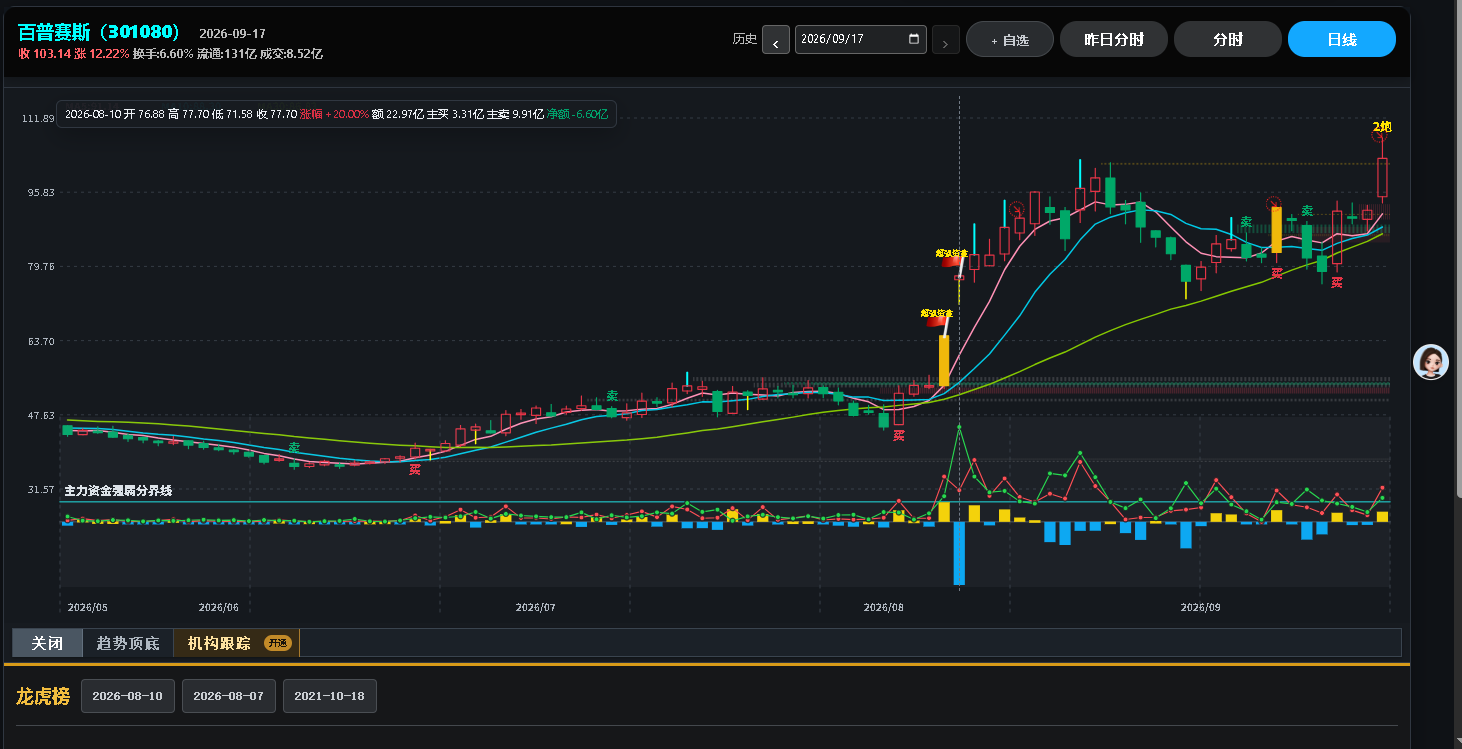Screen dimensions: 1462x749
Task: Click the 31.57 price axis label
Action: (39, 489)
